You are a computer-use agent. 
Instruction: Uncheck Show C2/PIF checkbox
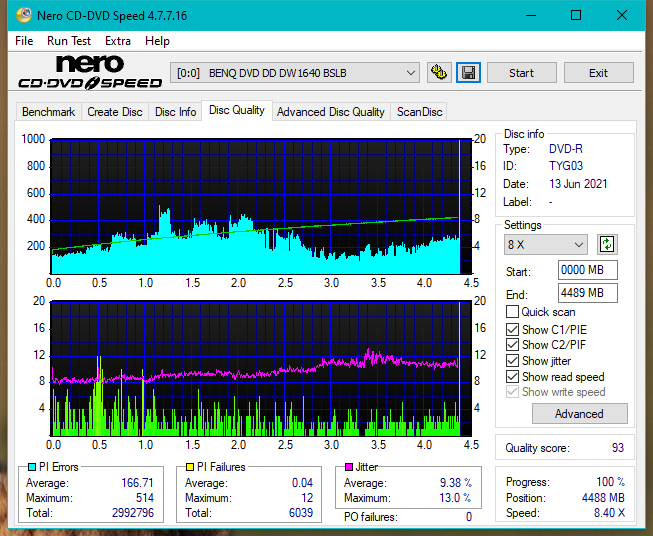tap(512, 345)
